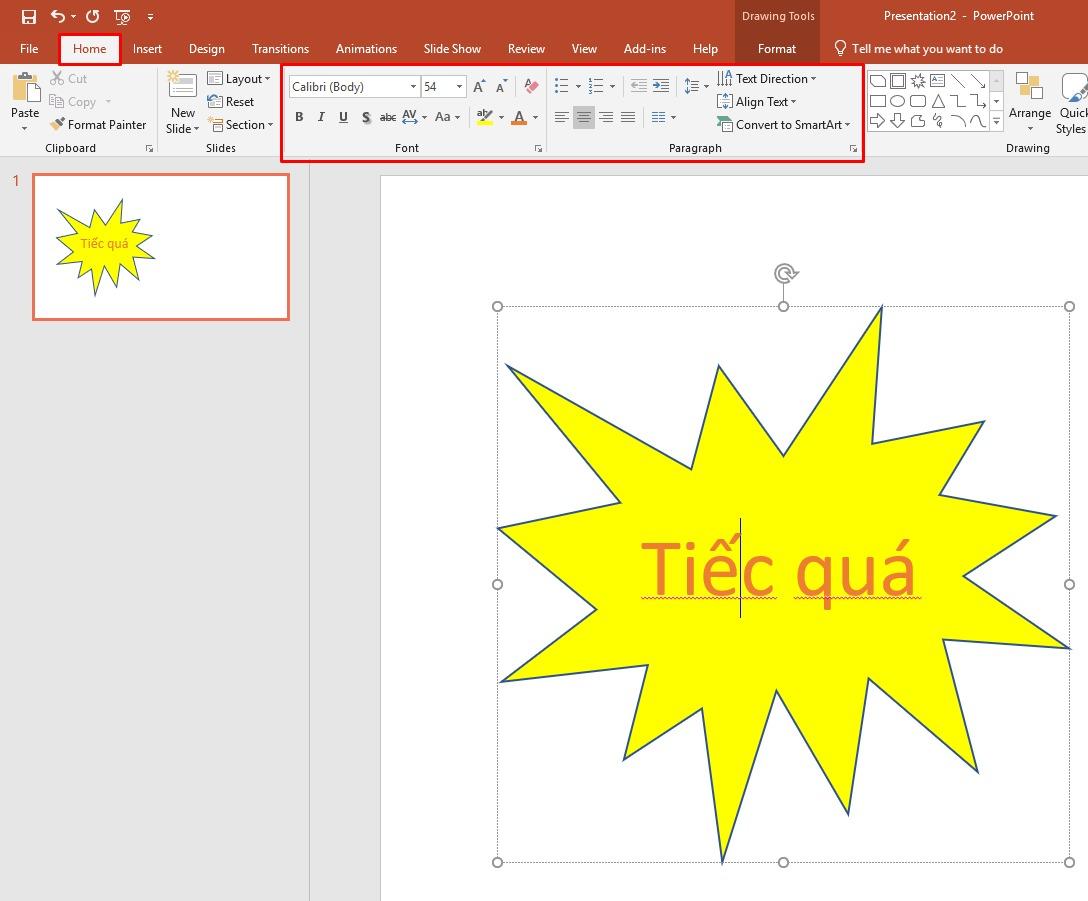1088x901 pixels.
Task: Clear all formatting with the eraser icon
Action: click(531, 87)
